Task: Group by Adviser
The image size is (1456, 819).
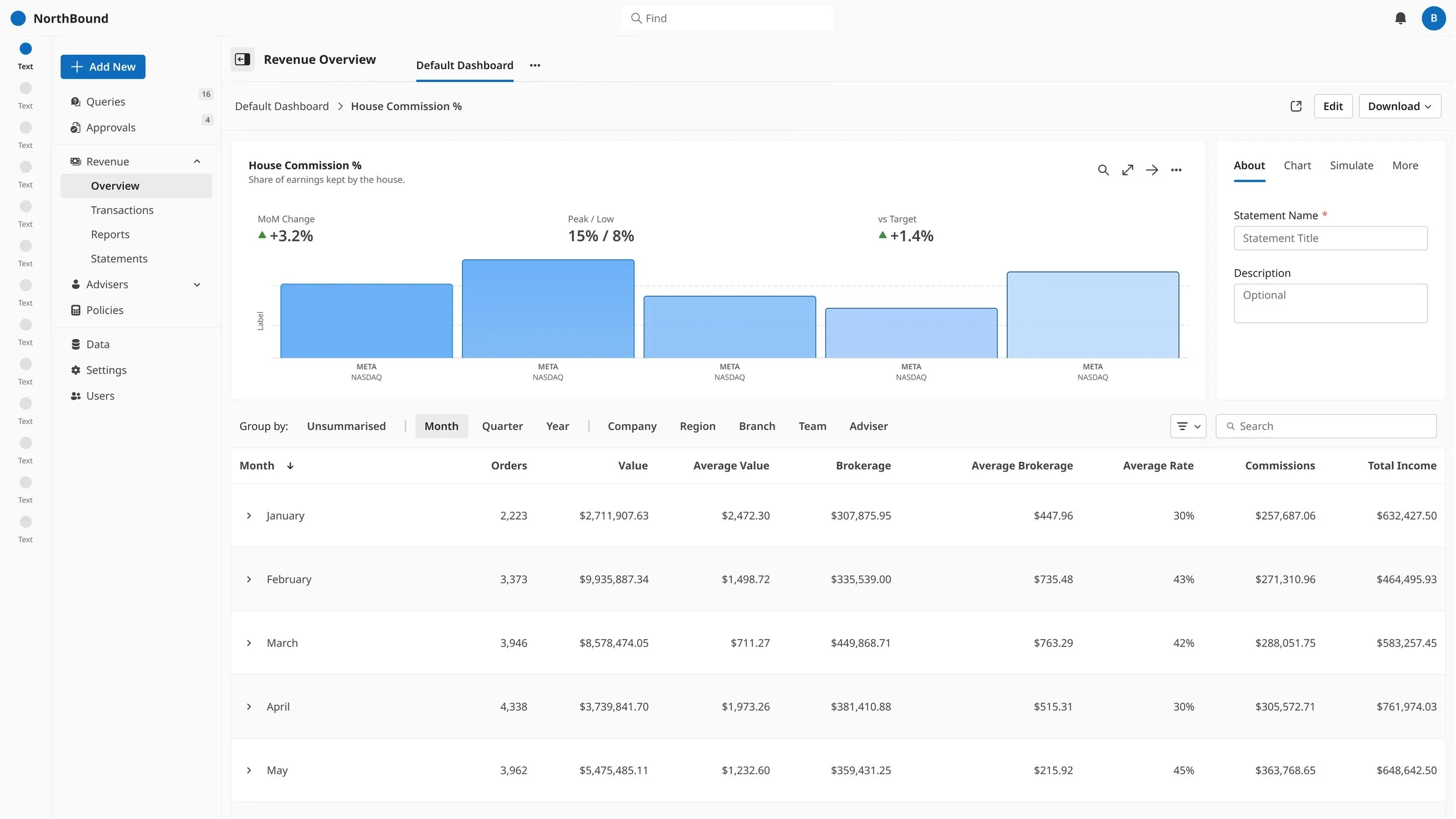Action: tap(868, 426)
